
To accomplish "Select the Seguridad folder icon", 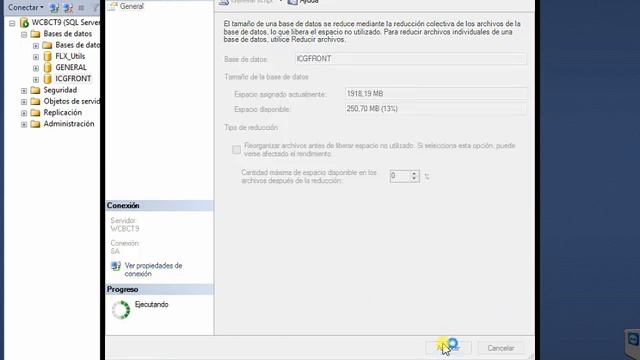I will click(x=36, y=90).
